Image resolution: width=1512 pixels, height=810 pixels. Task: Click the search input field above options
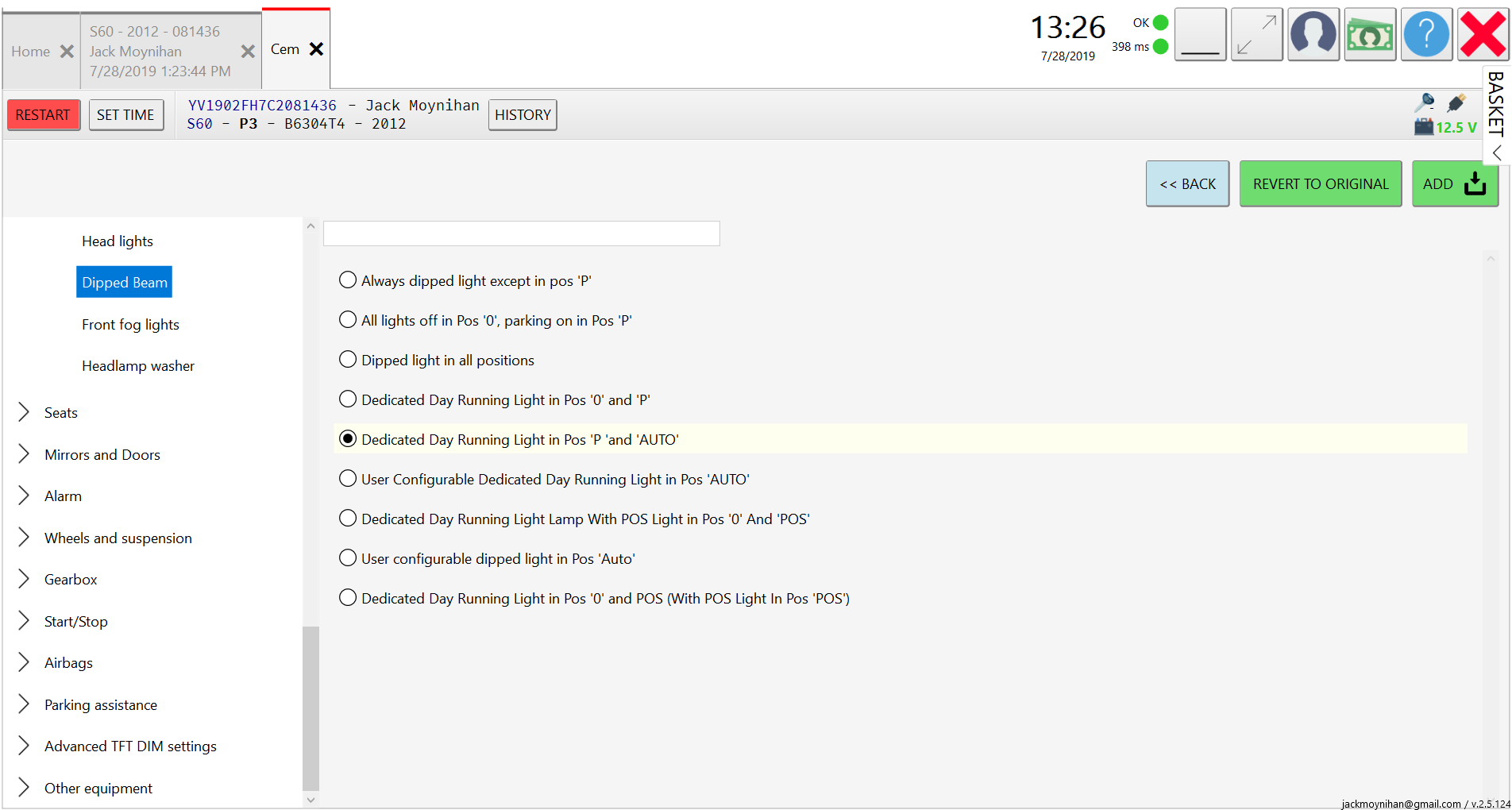[x=522, y=233]
